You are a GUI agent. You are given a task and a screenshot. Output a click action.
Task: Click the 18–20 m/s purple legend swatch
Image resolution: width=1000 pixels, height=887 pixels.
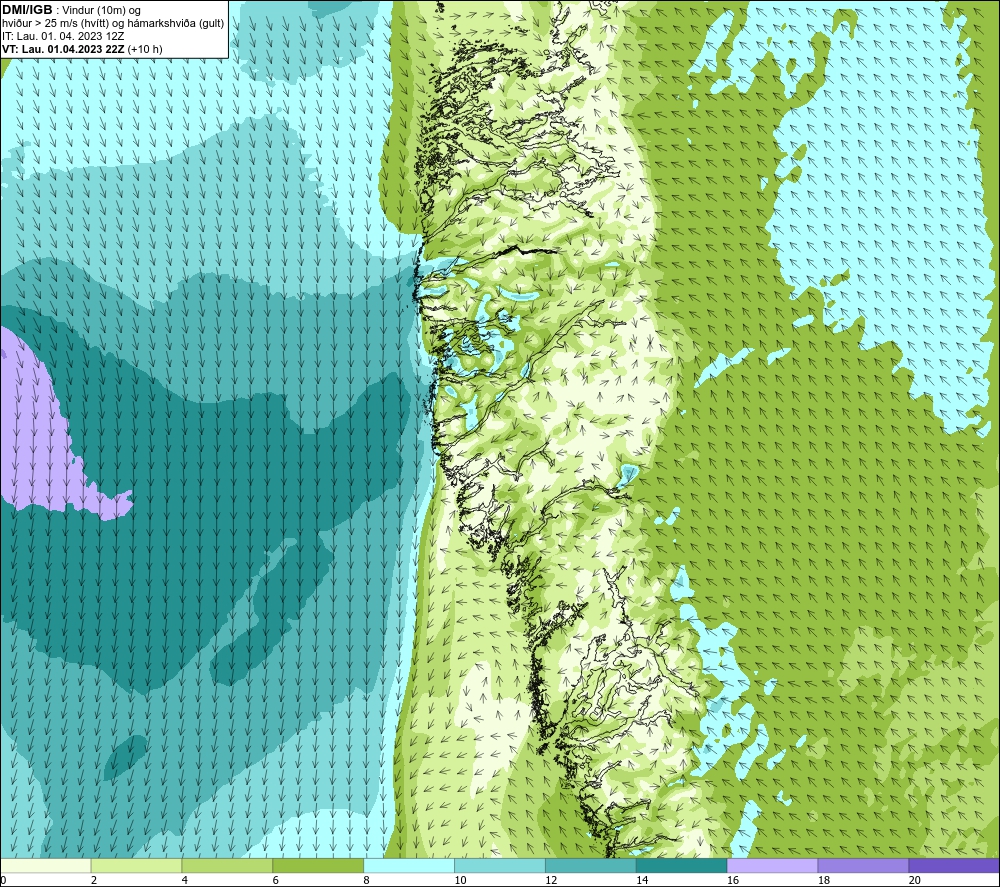coord(863,865)
